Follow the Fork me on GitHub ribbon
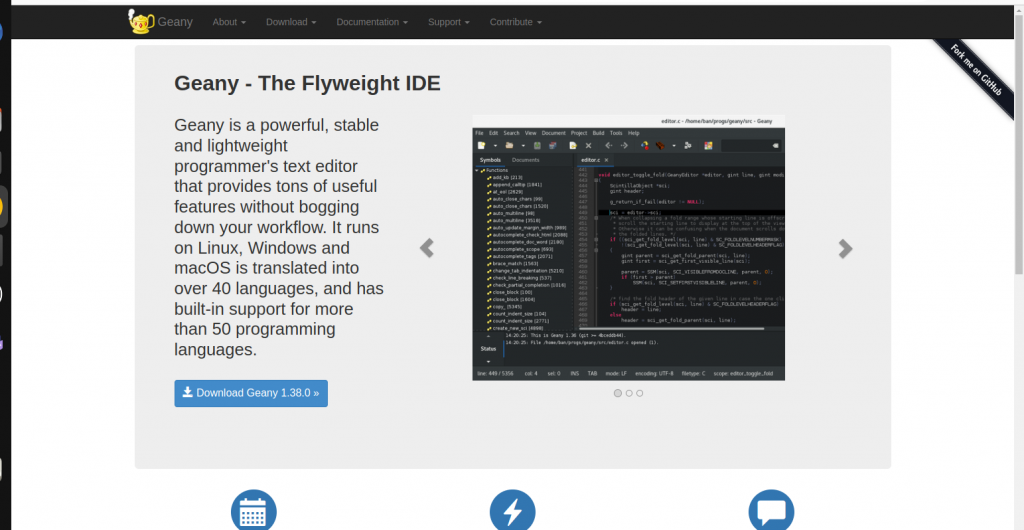 coord(976,70)
